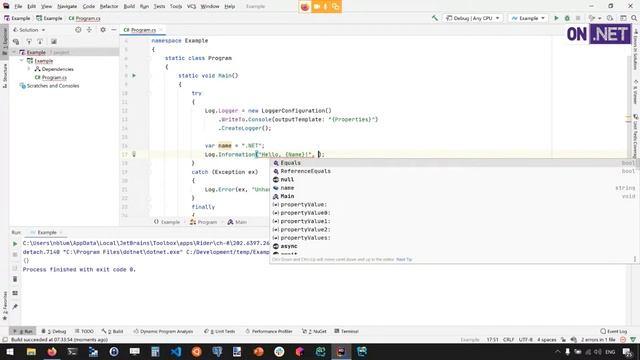Collapse the Example solution root node
640x360 pixels.
pyautogui.click(x=15, y=52)
